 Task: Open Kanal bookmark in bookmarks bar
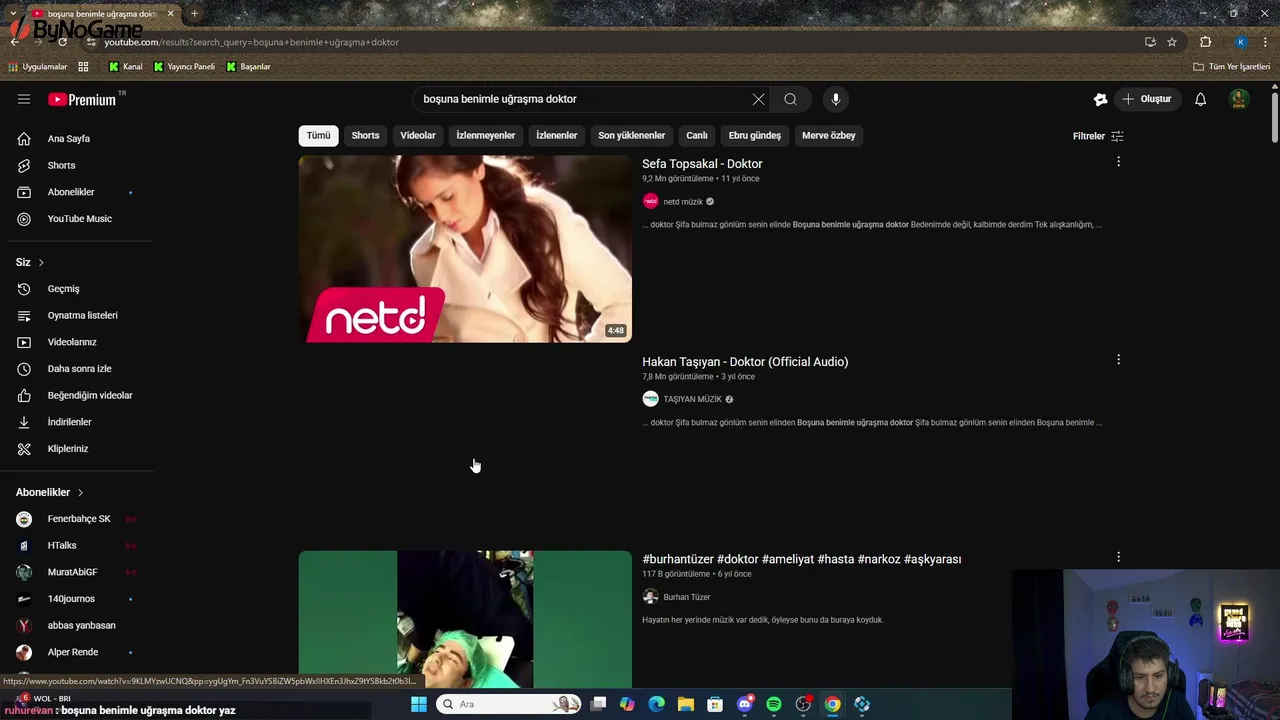pyautogui.click(x=126, y=67)
